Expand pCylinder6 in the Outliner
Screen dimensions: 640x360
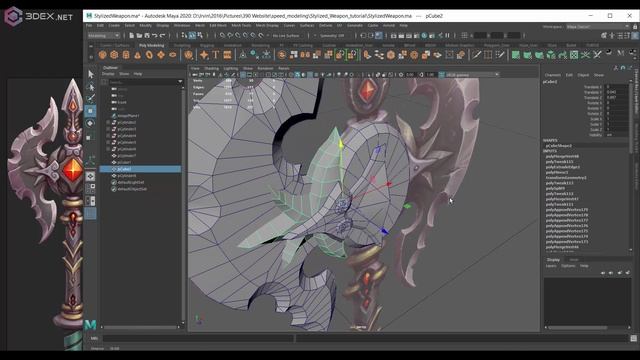(108, 149)
